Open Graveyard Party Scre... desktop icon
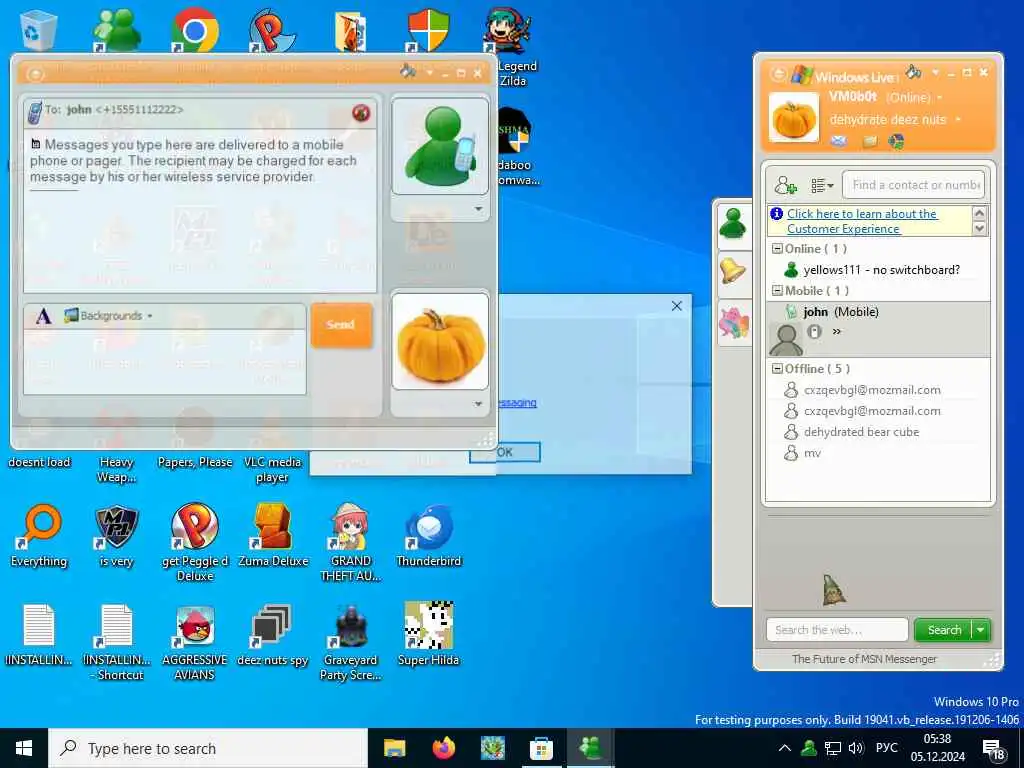This screenshot has height=768, width=1024. point(350,641)
